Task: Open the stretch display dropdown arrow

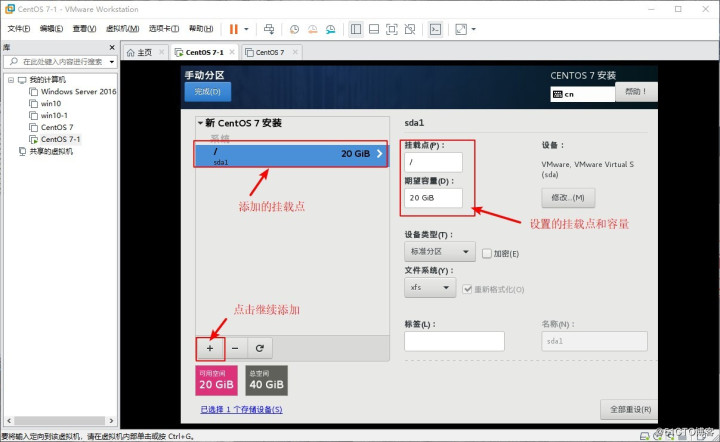Action: (x=473, y=29)
